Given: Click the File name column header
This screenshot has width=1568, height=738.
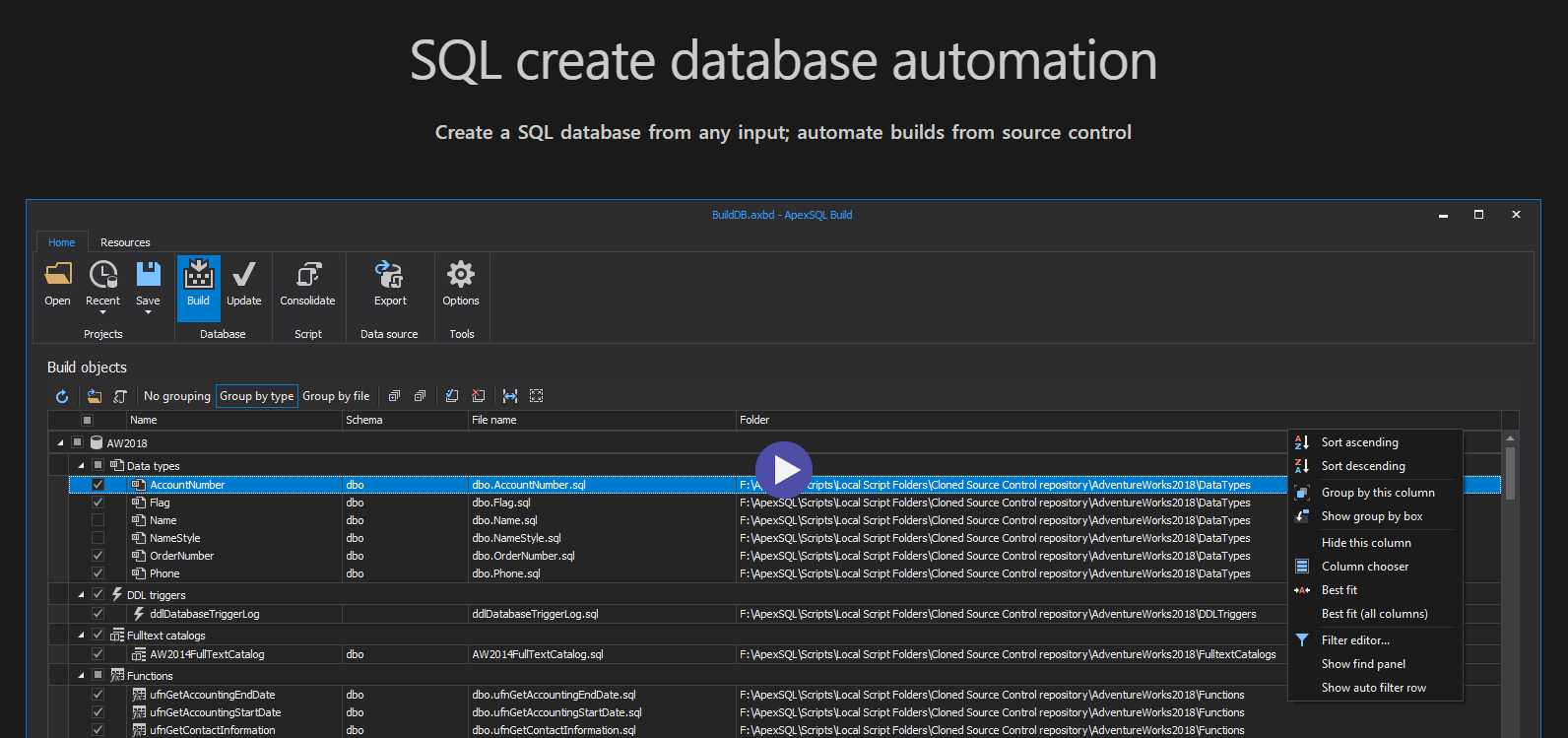Looking at the screenshot, I should [602, 420].
